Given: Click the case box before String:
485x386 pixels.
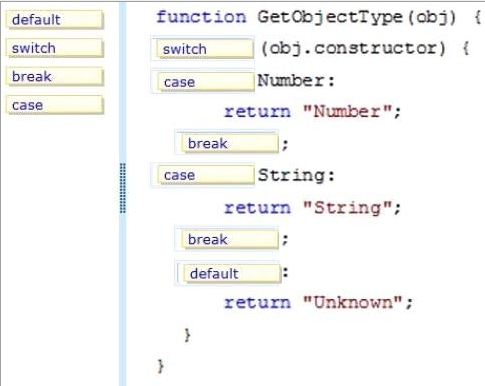Looking at the screenshot, I should tap(205, 175).
